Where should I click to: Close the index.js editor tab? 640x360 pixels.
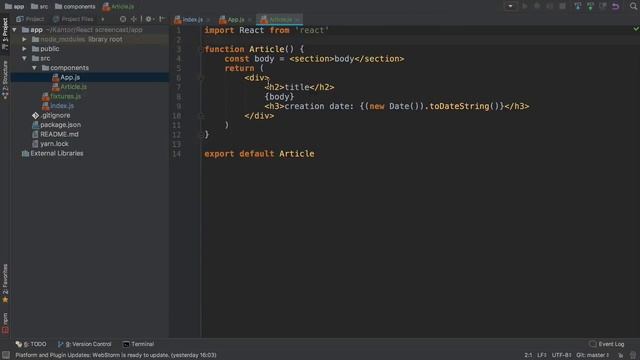(x=209, y=20)
